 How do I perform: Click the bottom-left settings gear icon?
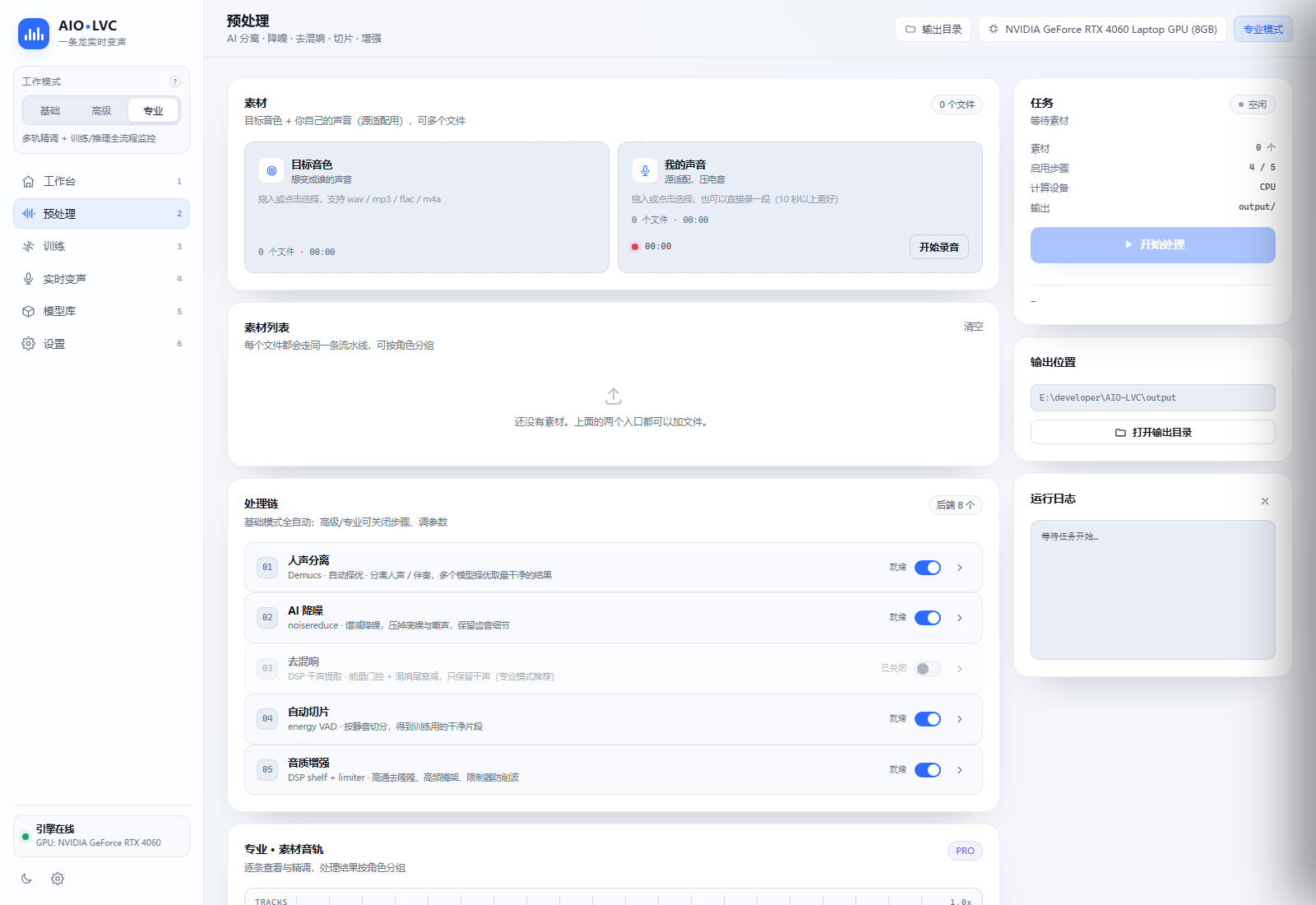58,879
